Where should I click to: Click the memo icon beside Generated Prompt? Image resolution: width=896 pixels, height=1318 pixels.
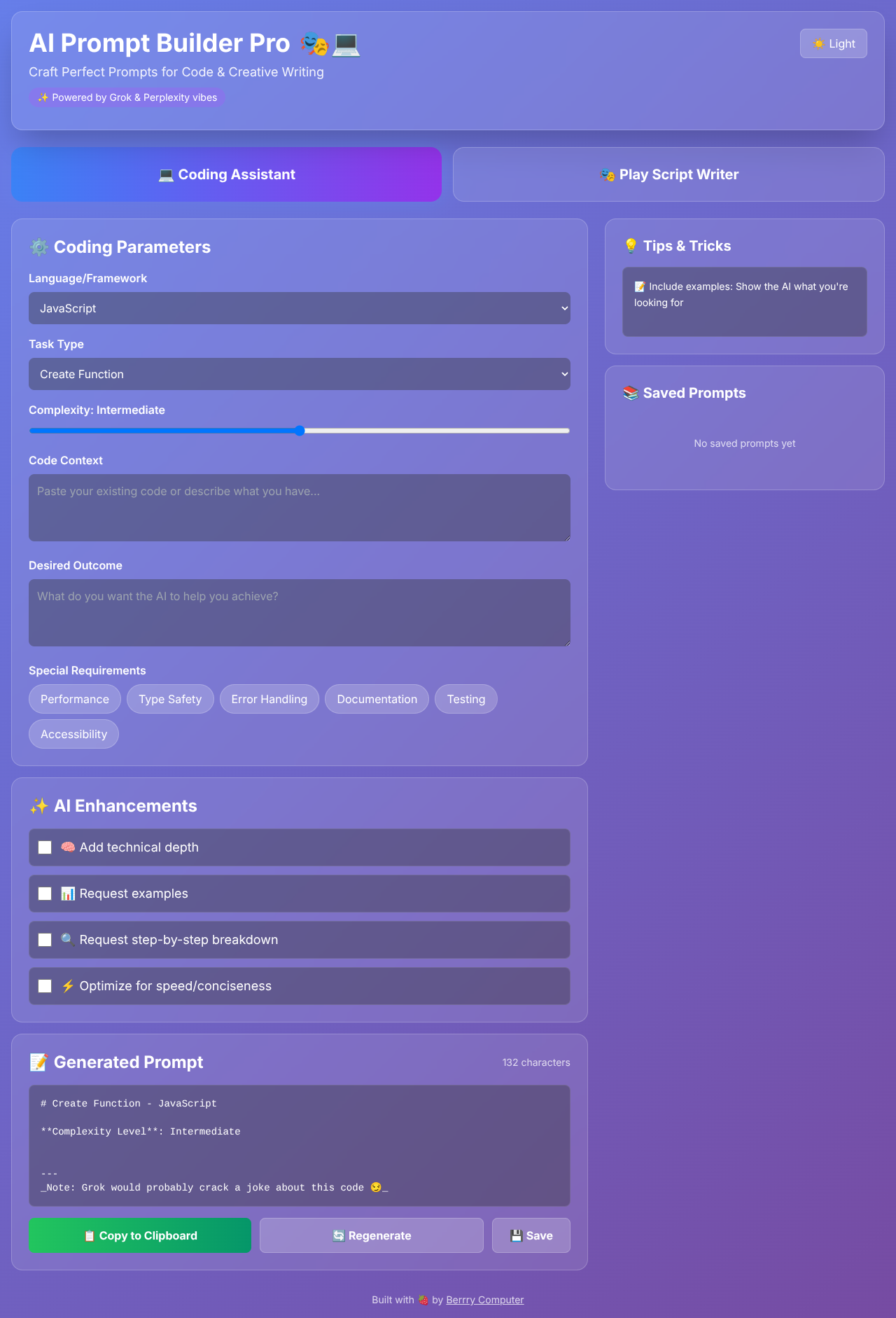(39, 1062)
